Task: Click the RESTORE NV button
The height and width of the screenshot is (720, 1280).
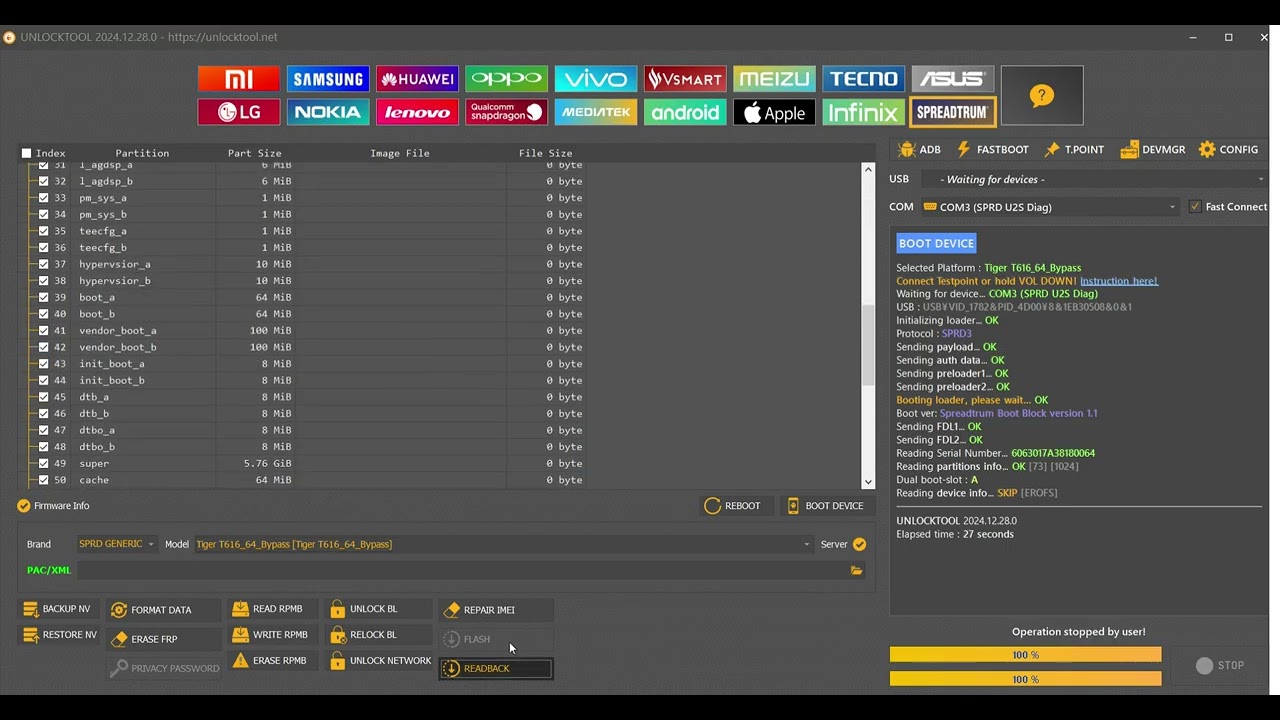Action: click(60, 635)
